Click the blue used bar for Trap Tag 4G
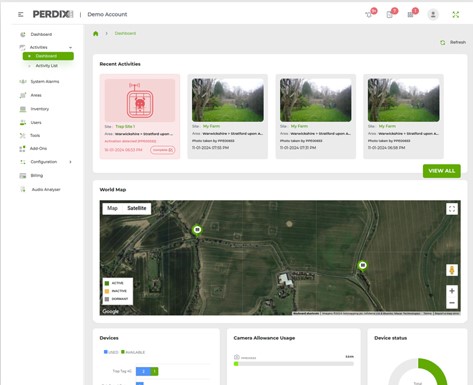The height and width of the screenshot is (385, 473). tap(143, 371)
